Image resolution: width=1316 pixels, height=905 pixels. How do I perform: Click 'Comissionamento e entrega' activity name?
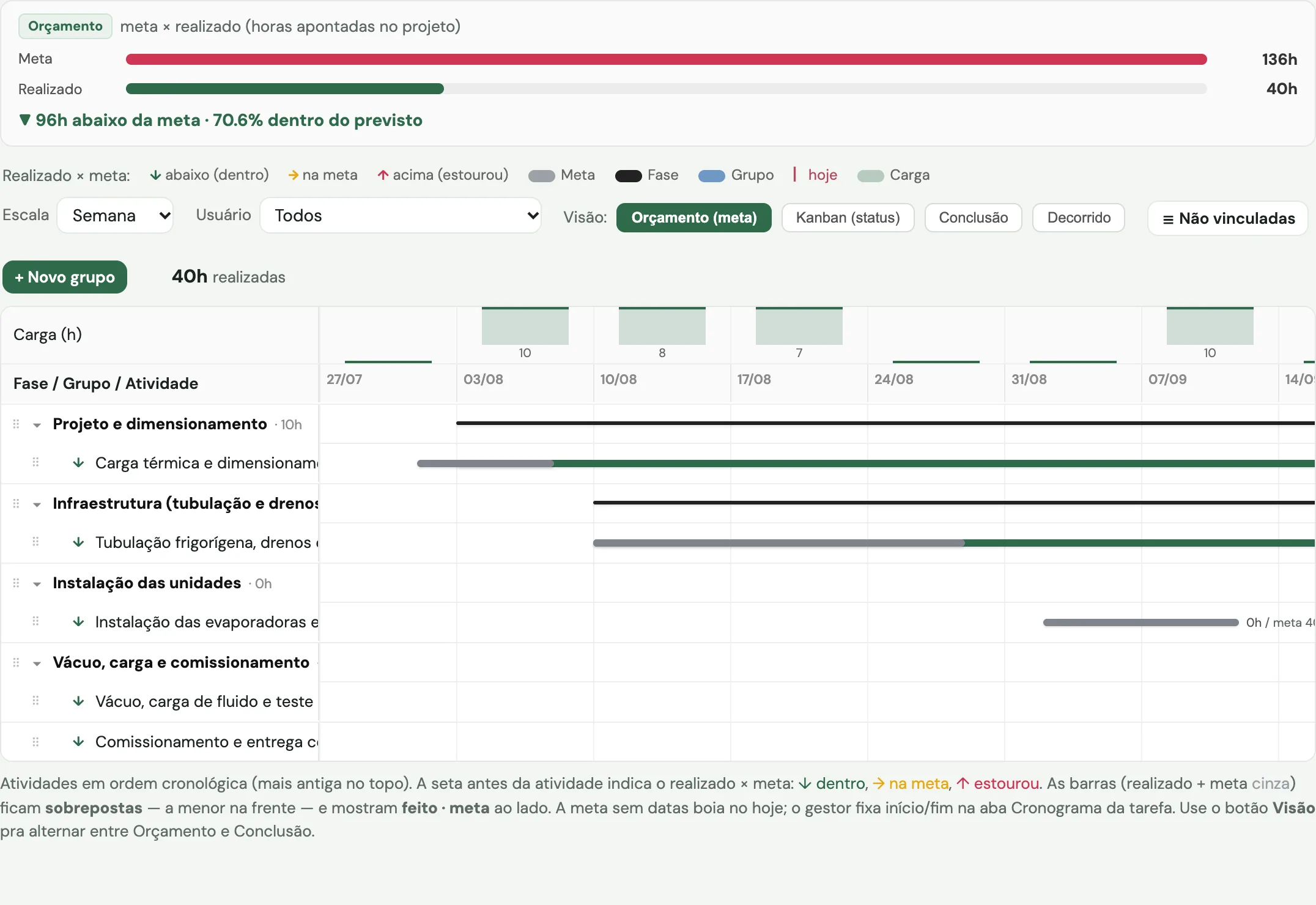pos(207,742)
